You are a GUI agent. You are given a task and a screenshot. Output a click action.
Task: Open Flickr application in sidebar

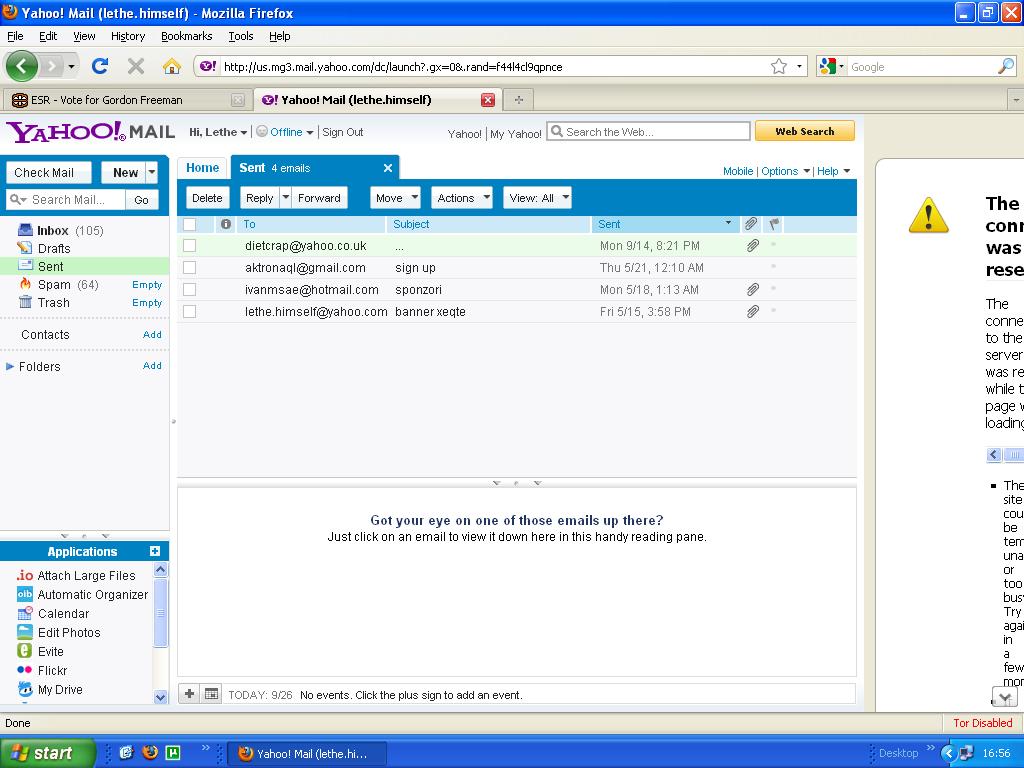(x=52, y=671)
